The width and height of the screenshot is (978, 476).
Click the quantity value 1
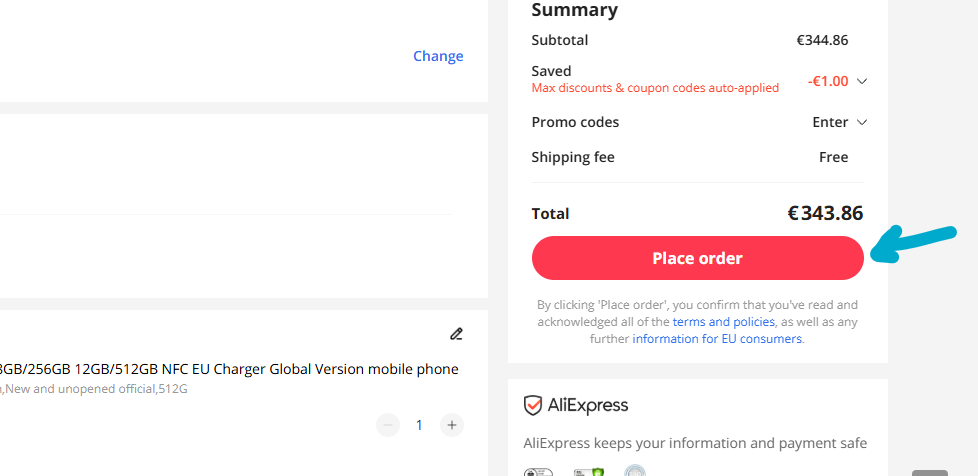pyautogui.click(x=419, y=425)
